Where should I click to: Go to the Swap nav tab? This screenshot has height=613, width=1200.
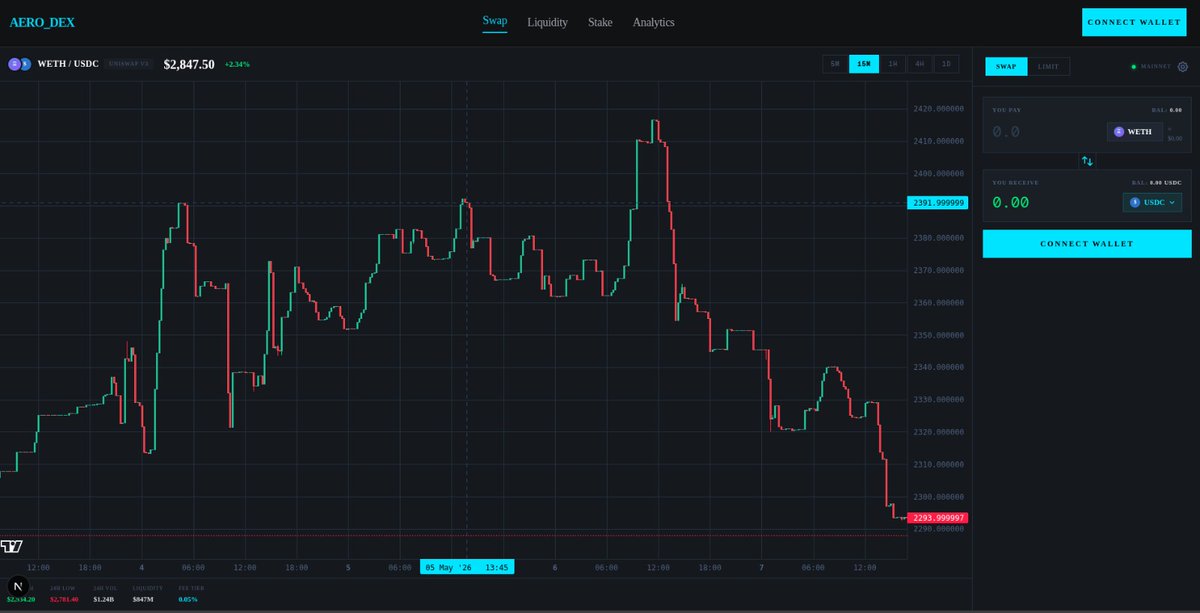coord(495,21)
